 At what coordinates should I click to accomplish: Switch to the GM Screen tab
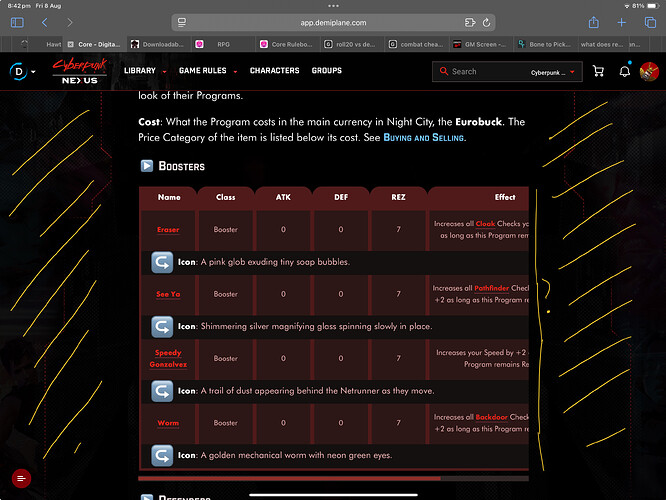[x=482, y=44]
